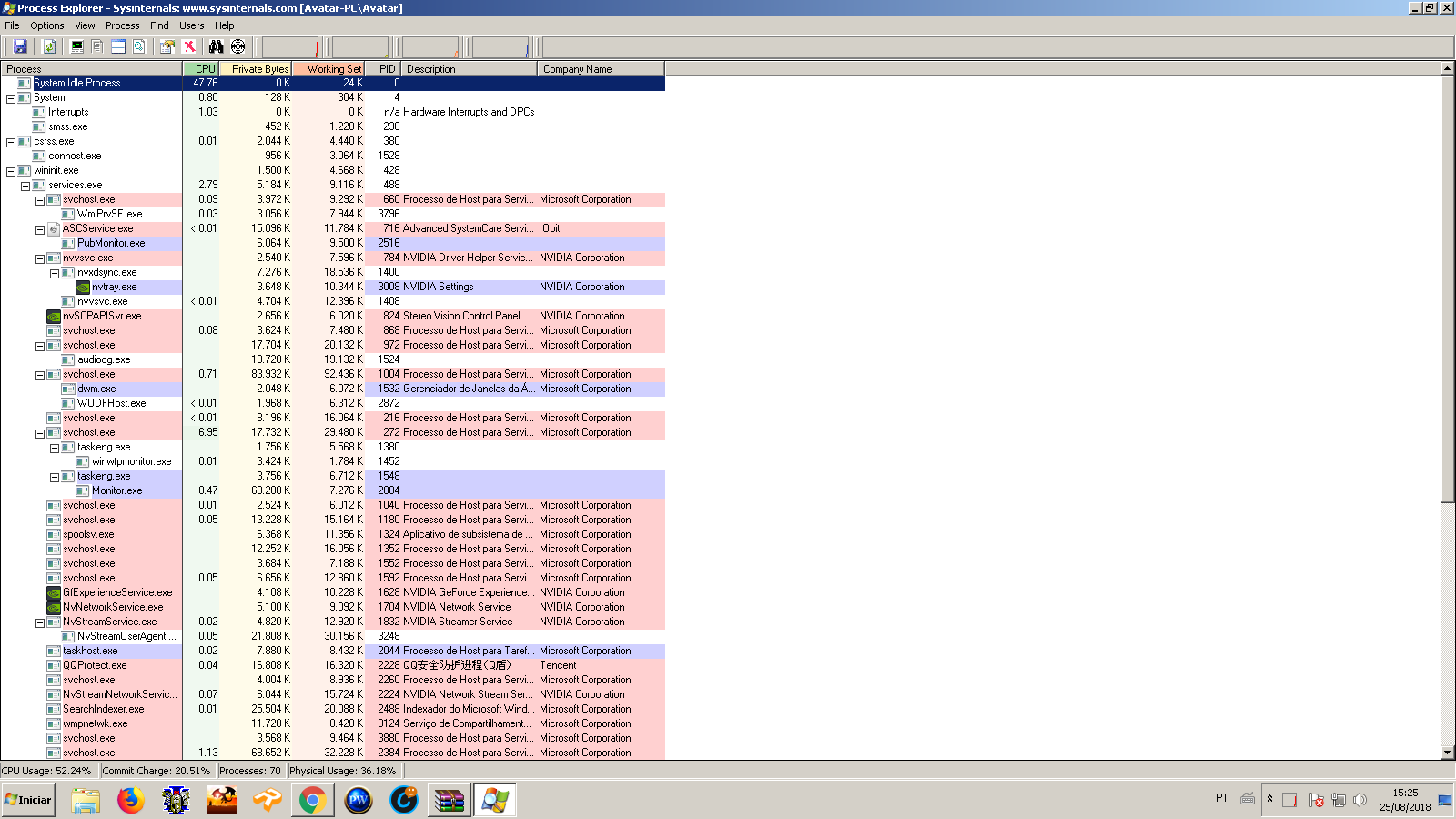Click the vertical scrollbar down arrow

(x=1447, y=753)
